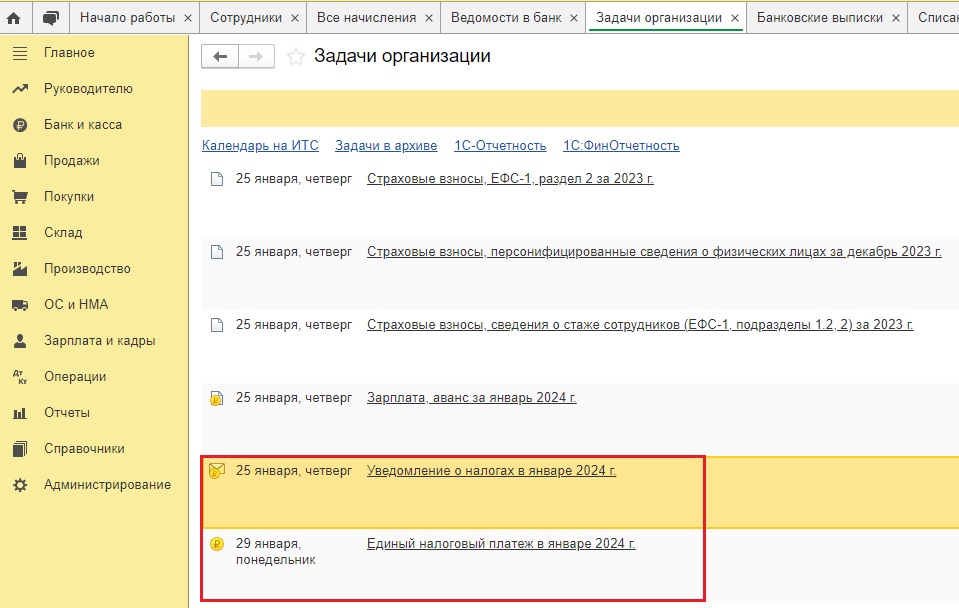This screenshot has width=959, height=608.
Task: Close the Начало работы tab
Action: click(188, 18)
